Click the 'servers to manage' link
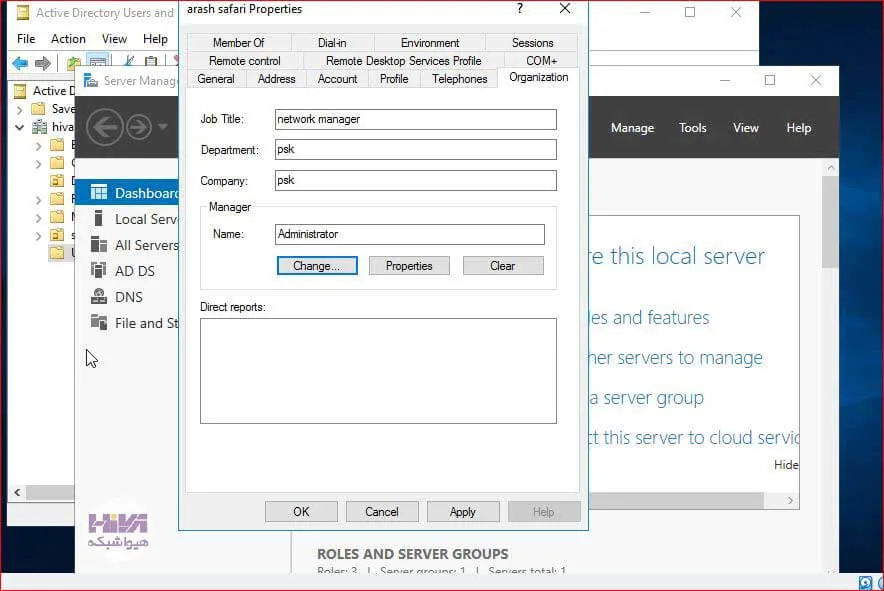Viewport: 884px width, 591px height. point(690,358)
